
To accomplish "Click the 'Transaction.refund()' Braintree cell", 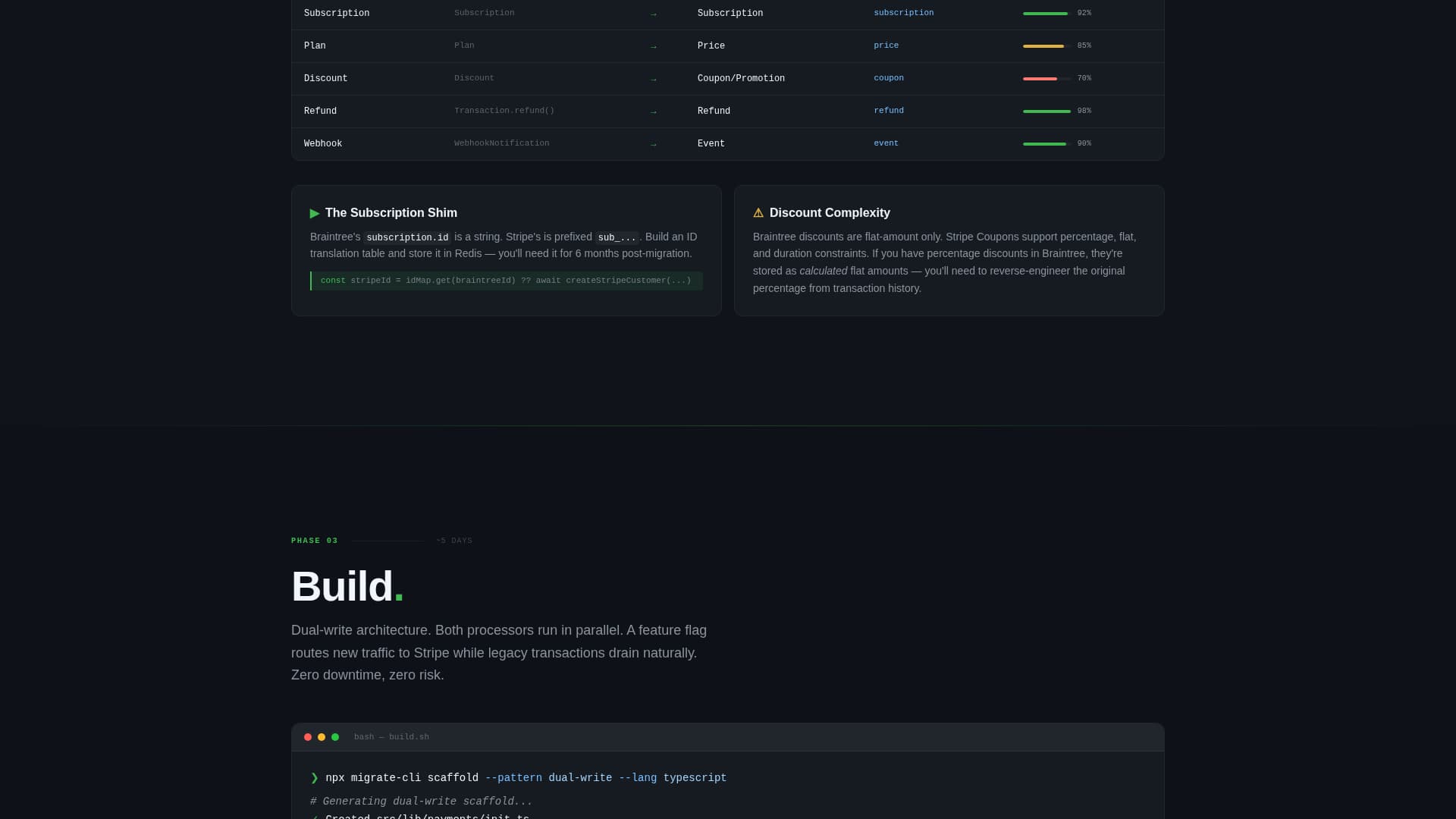I will [504, 111].
